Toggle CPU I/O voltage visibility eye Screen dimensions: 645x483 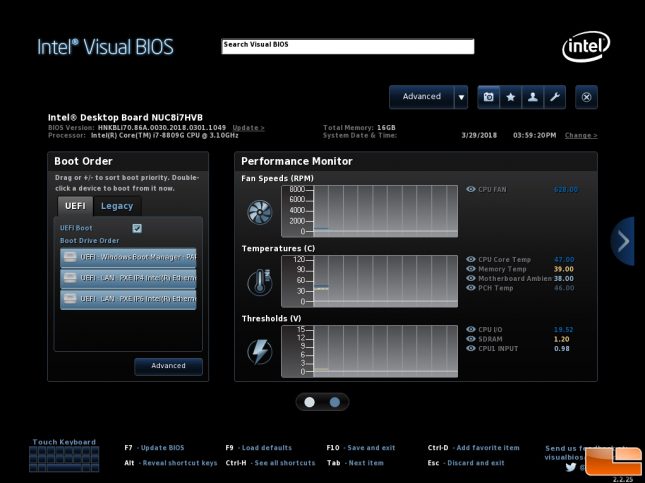click(471, 329)
